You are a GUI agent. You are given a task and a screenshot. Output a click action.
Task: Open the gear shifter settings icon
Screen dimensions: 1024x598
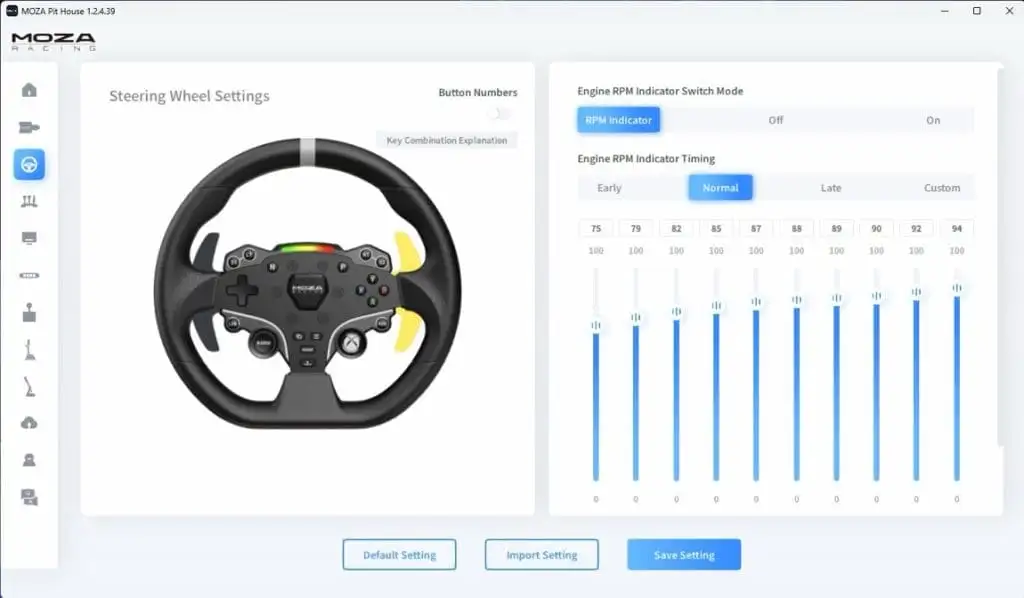29,312
